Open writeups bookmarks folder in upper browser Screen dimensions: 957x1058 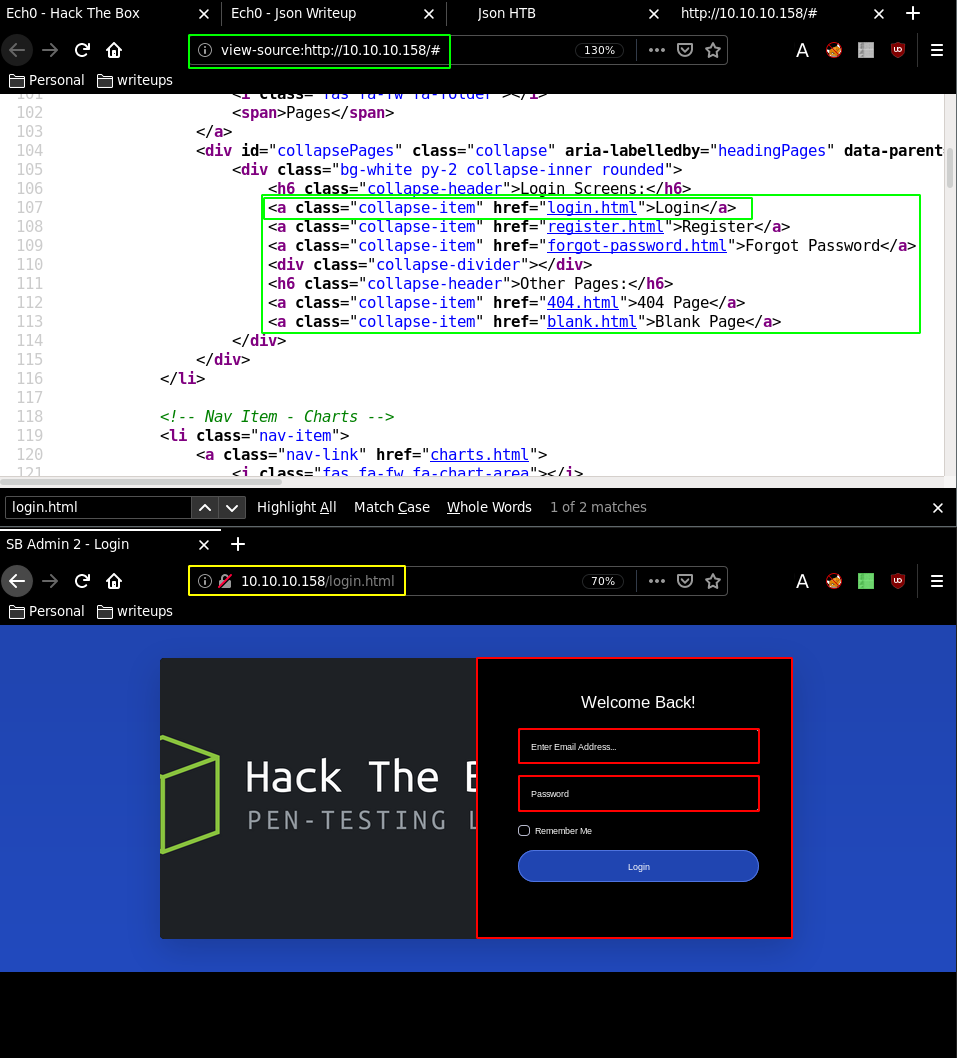135,80
